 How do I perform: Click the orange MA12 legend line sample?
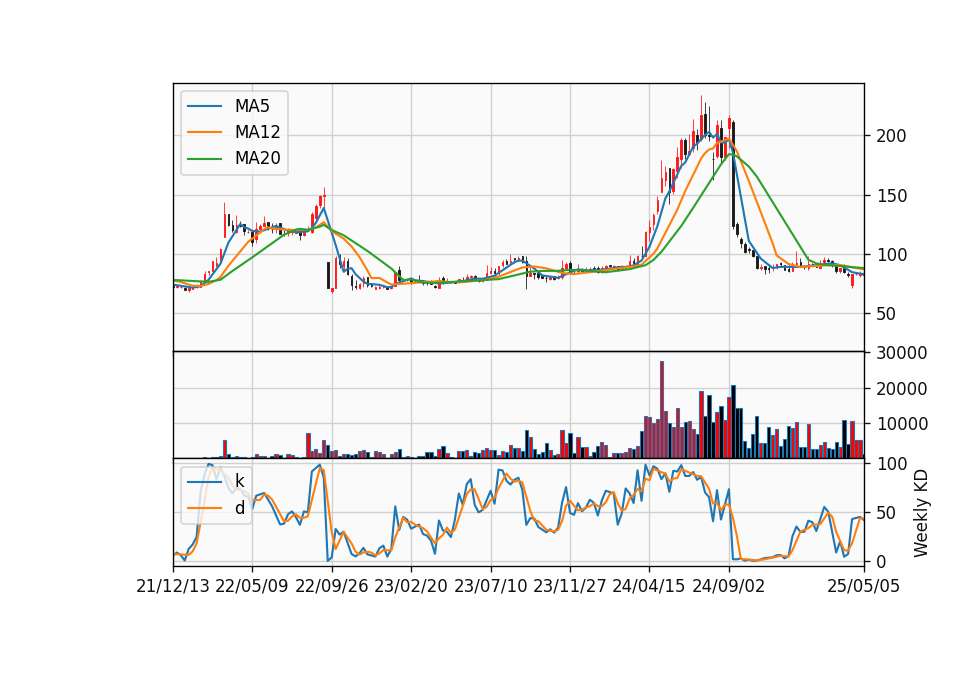click(x=204, y=132)
